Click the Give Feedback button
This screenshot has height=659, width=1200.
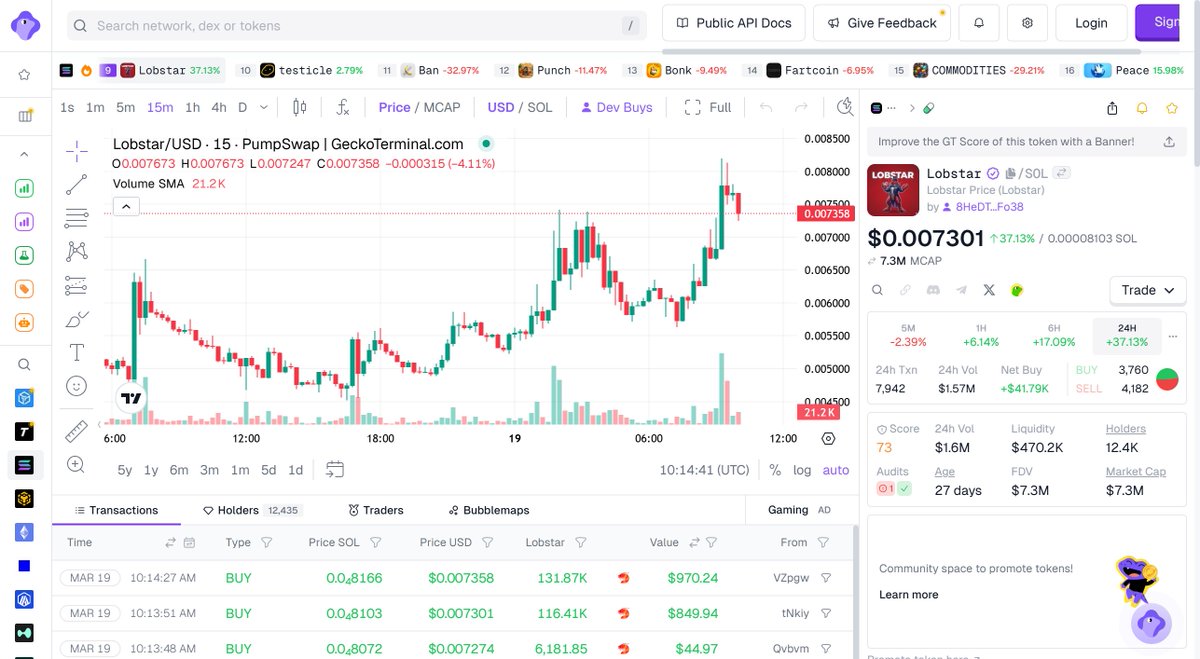881,23
